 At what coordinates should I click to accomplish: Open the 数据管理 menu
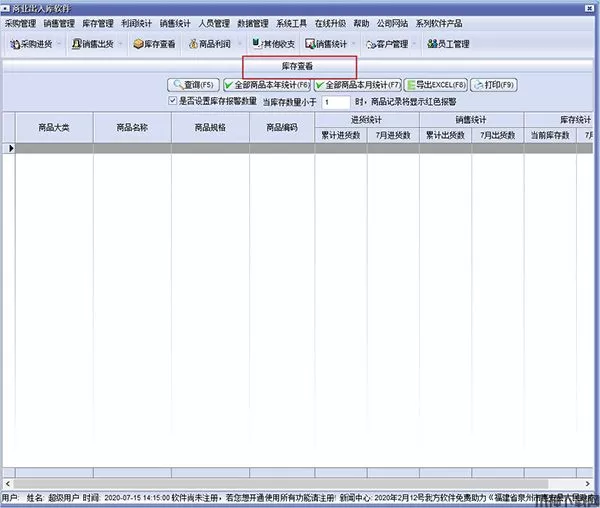pyautogui.click(x=253, y=23)
